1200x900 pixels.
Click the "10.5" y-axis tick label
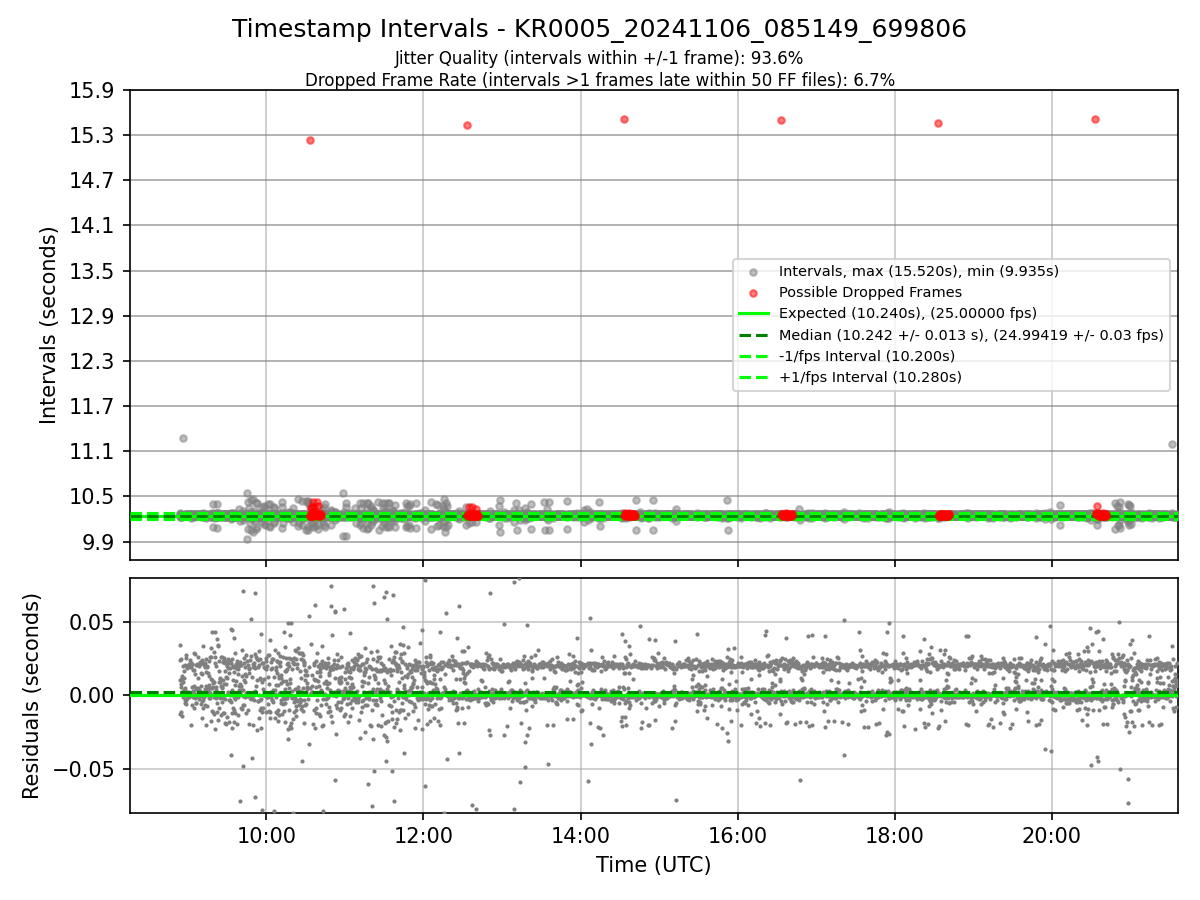pos(92,496)
